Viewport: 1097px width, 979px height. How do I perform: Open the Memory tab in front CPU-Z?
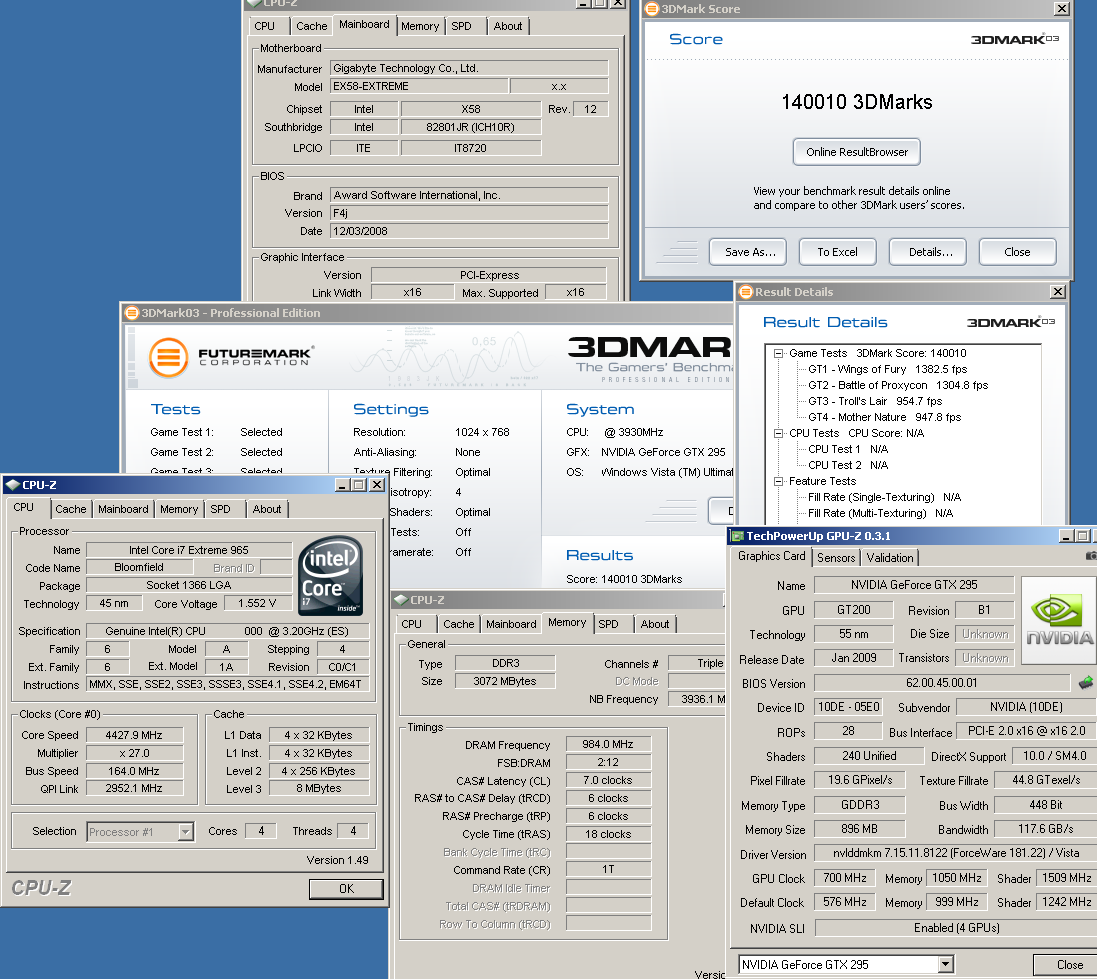pyautogui.click(x=179, y=509)
